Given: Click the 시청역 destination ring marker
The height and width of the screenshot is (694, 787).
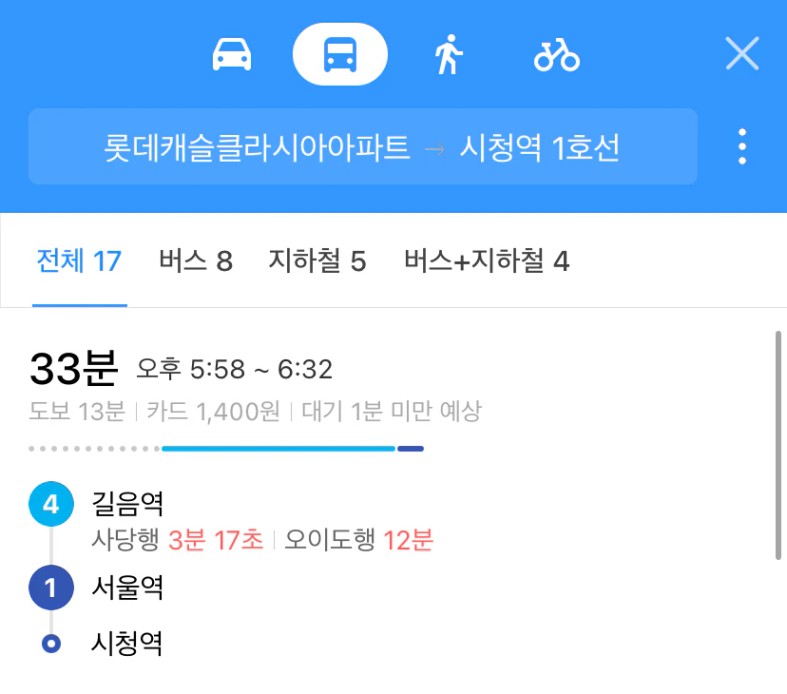Looking at the screenshot, I should (51, 643).
